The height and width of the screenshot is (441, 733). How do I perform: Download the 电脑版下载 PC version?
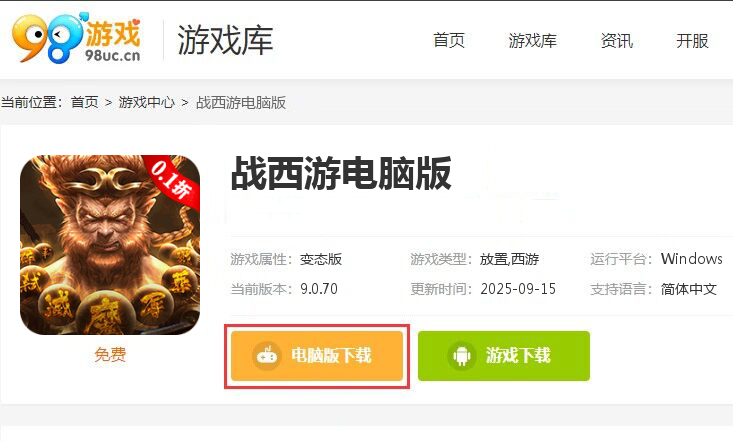(317, 356)
